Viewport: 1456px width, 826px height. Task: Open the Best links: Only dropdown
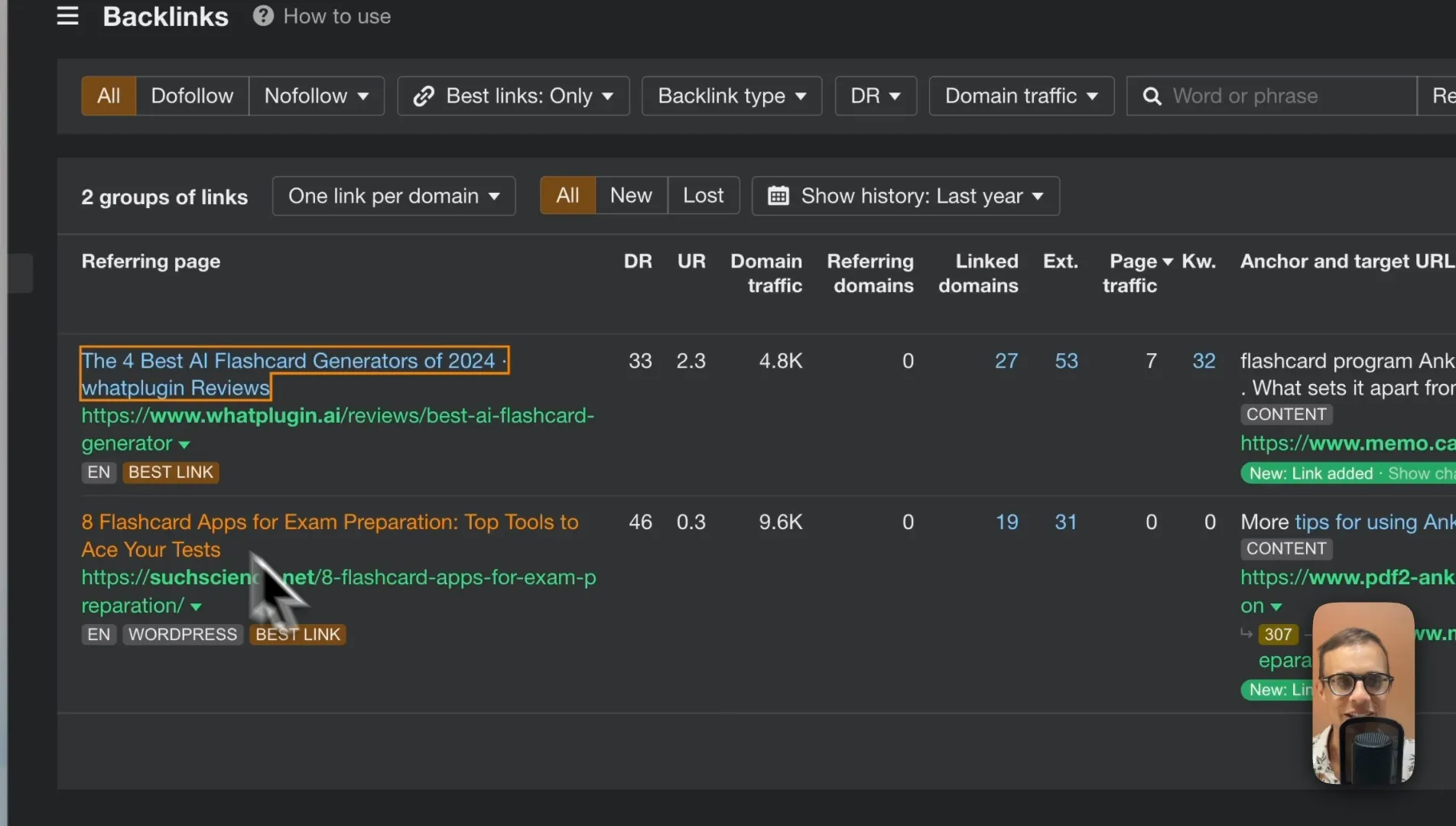pos(513,96)
